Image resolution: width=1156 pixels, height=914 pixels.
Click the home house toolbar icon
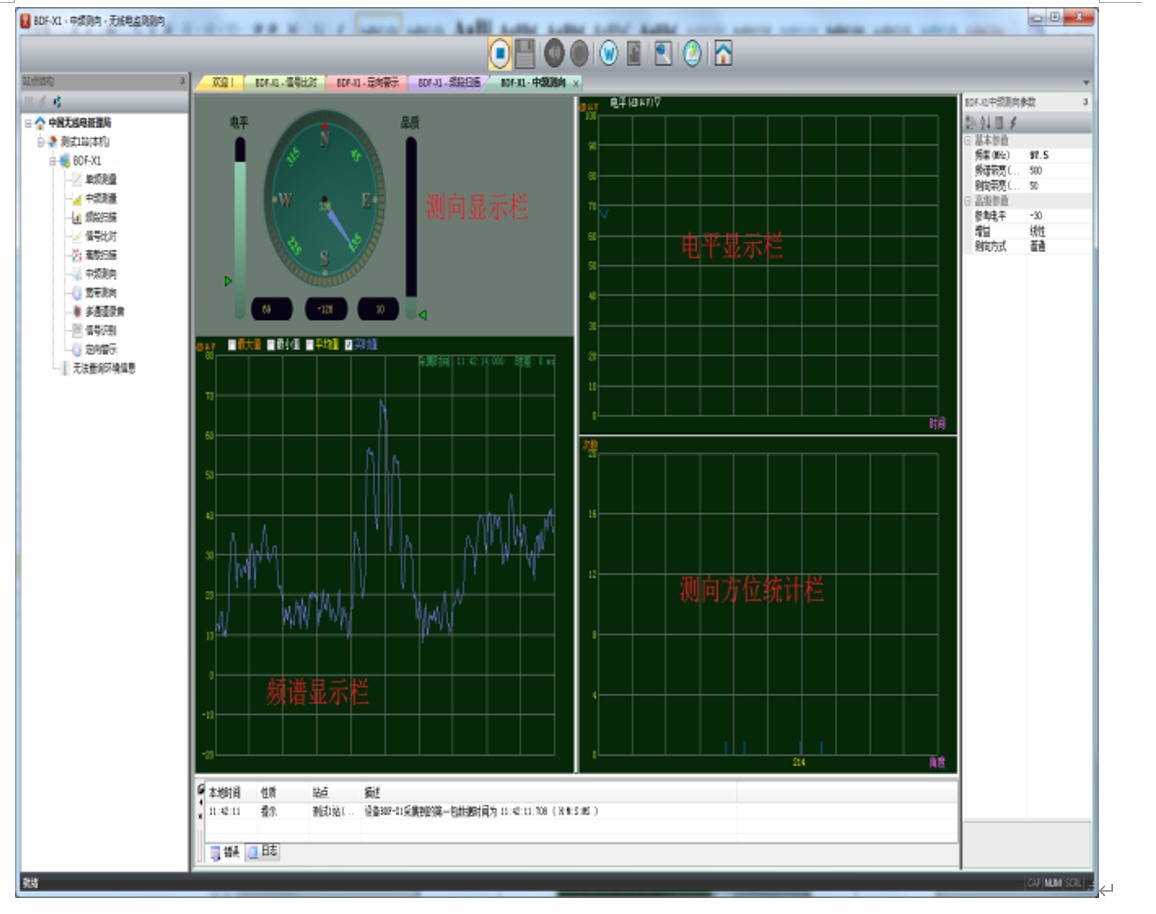tap(723, 53)
